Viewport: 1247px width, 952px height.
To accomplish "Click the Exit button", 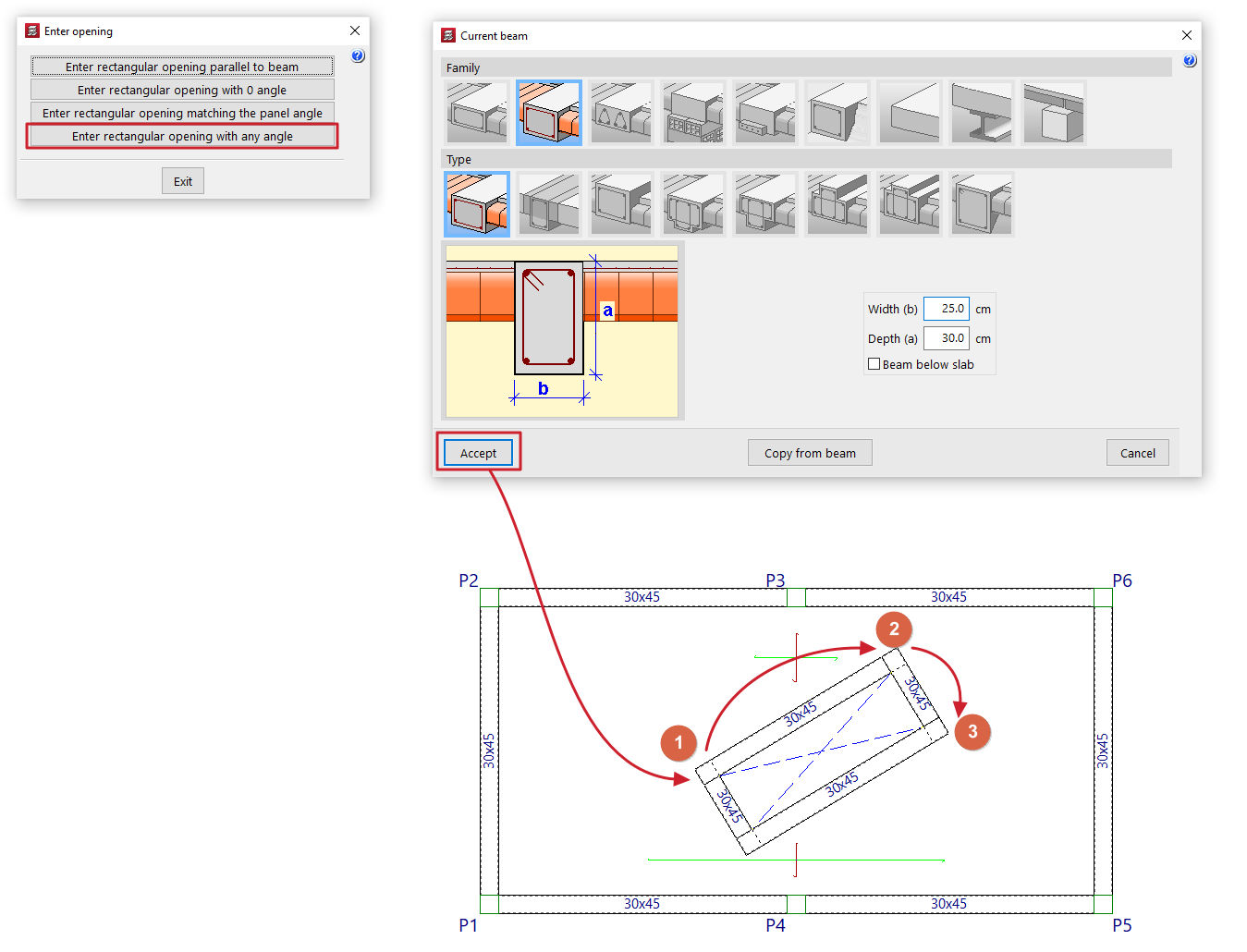I will [183, 181].
